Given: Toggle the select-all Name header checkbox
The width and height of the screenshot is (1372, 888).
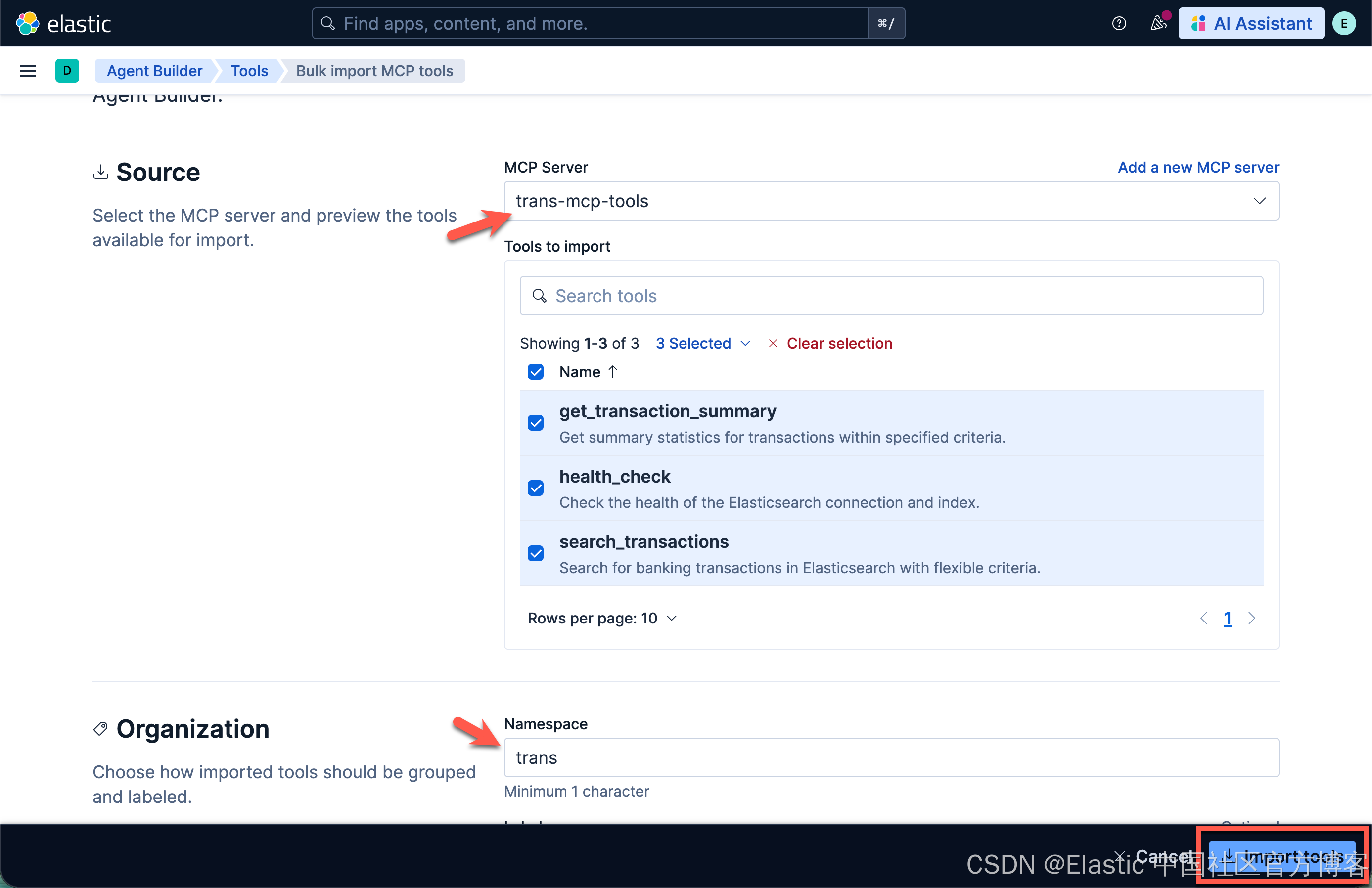Looking at the screenshot, I should pos(536,372).
